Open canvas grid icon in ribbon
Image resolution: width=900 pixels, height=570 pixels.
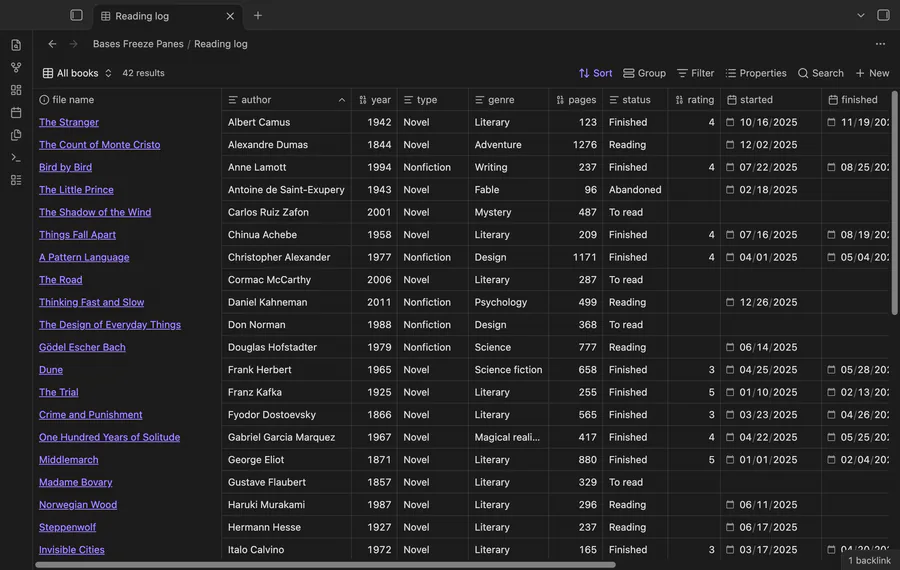click(16, 90)
